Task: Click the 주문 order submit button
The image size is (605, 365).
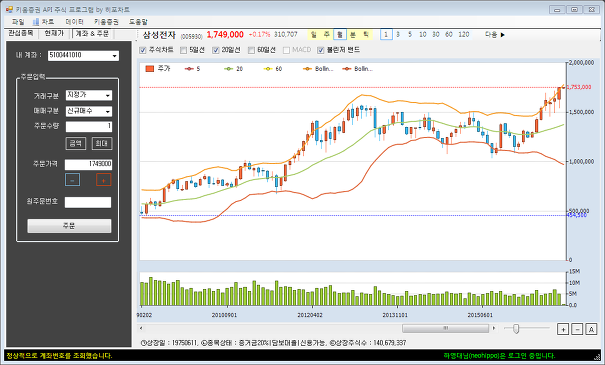Action: click(x=69, y=226)
